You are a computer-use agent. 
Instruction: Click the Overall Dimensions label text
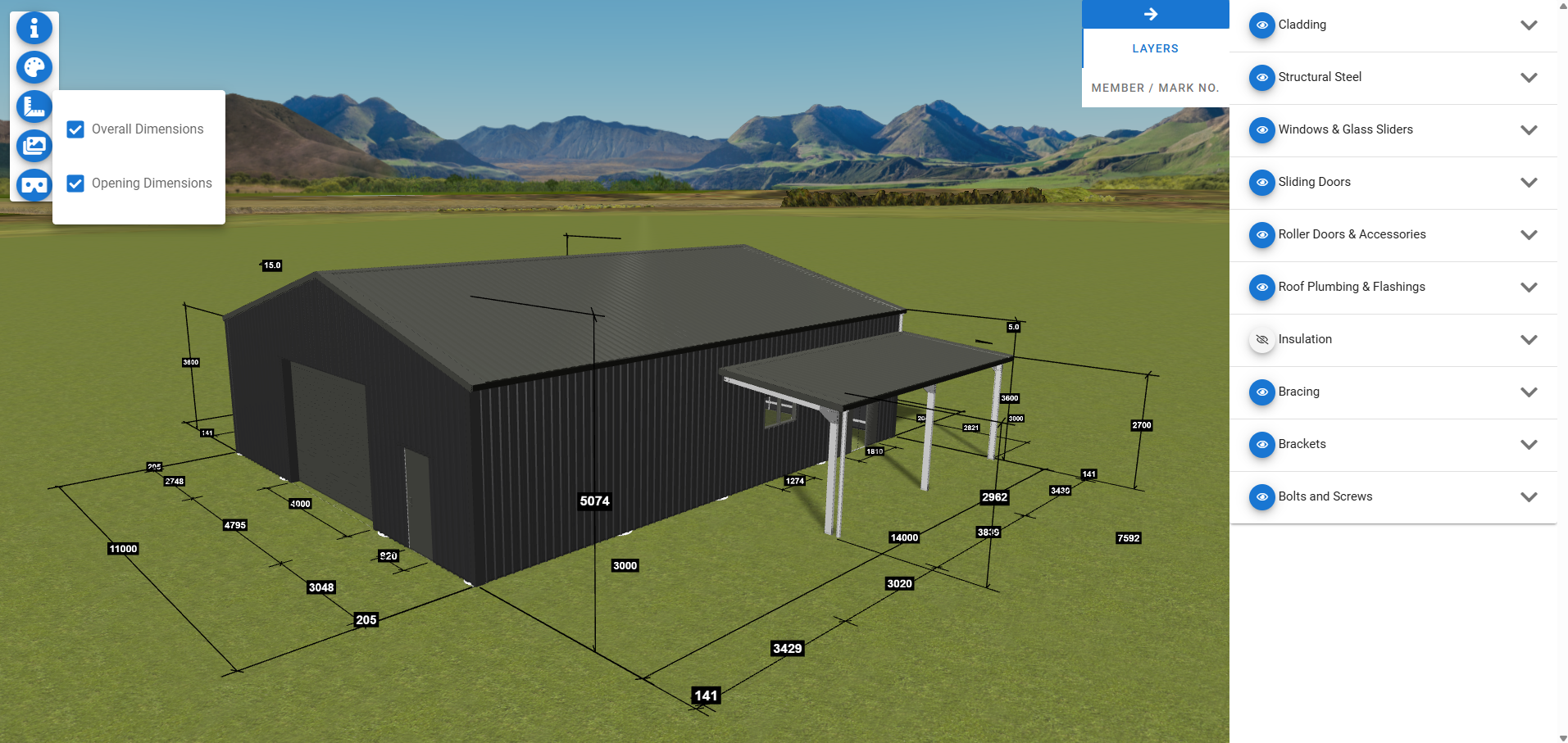click(x=148, y=129)
